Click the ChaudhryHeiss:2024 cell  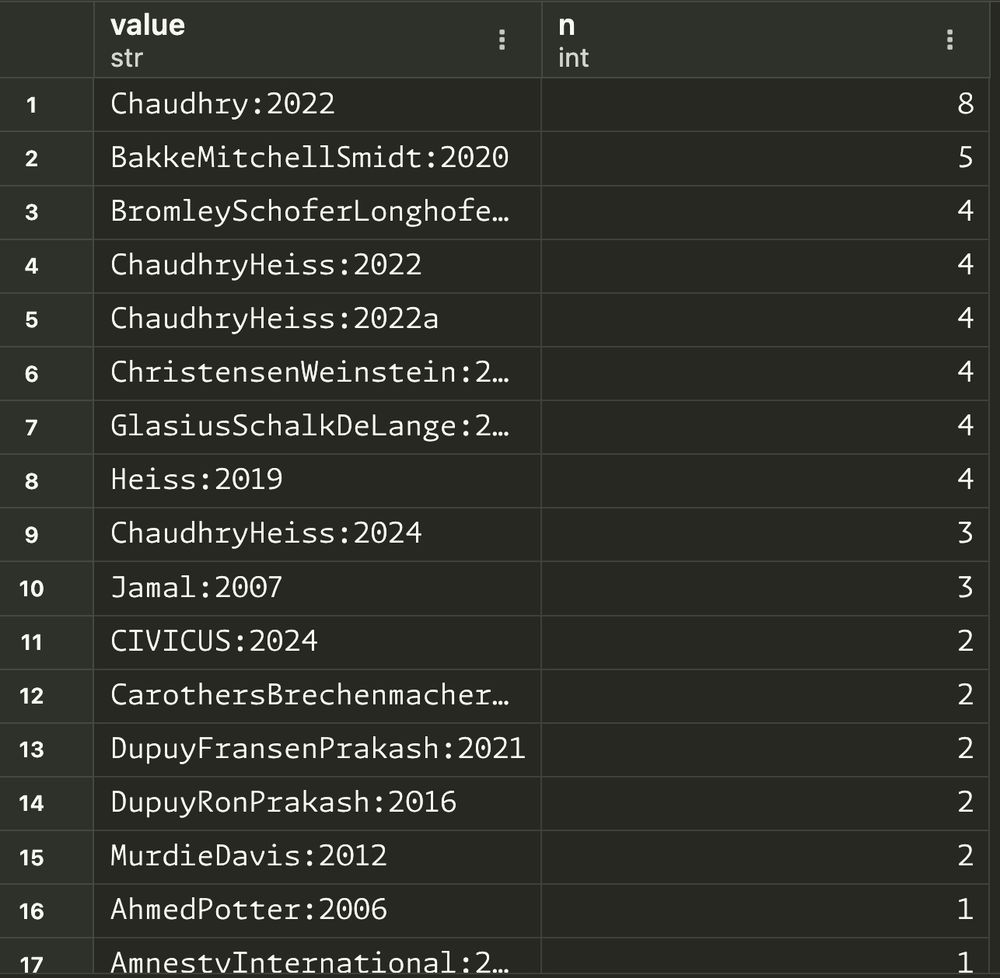click(x=318, y=534)
